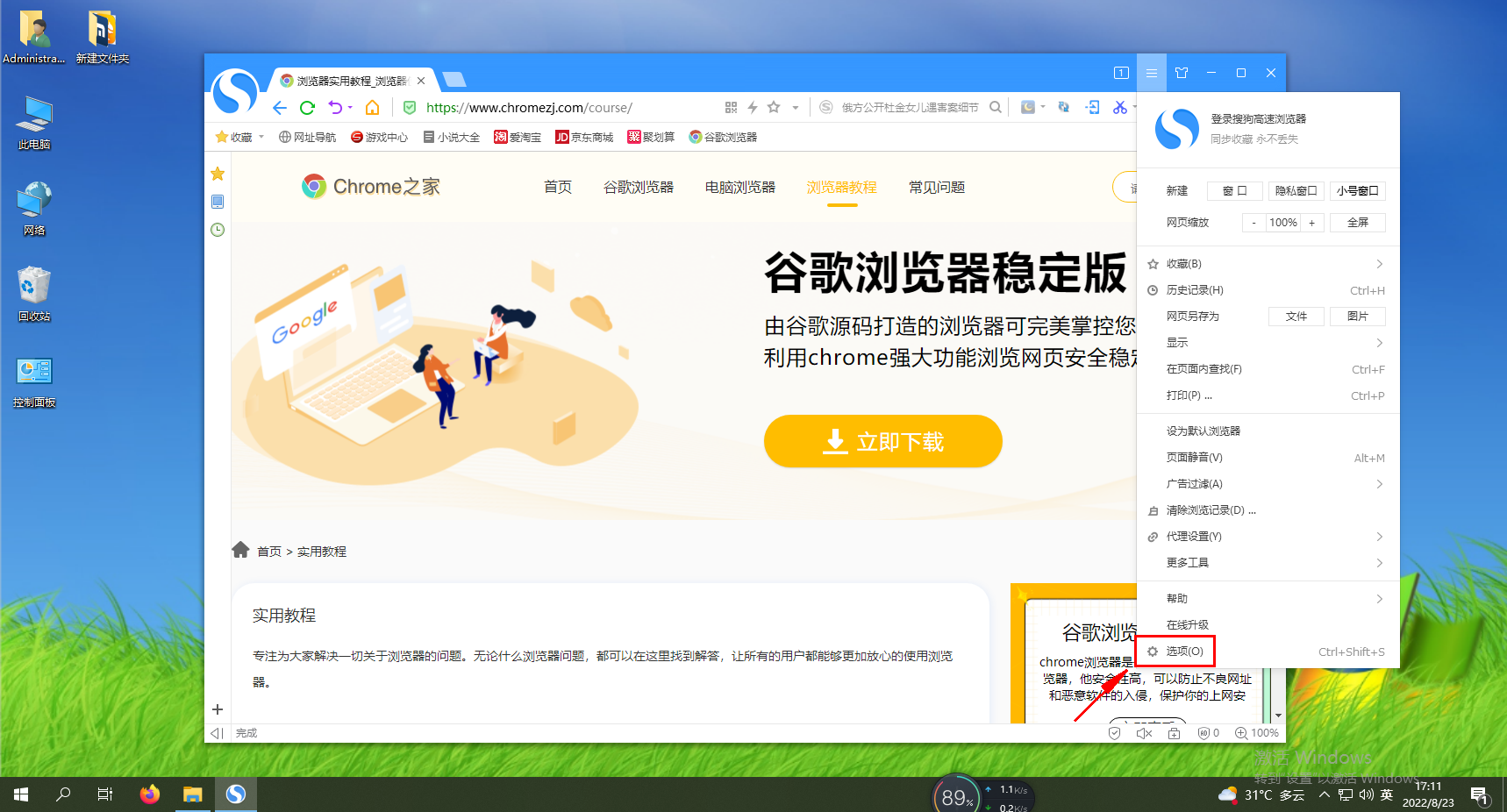Click the send-to-phone toolbar icon

1092,107
